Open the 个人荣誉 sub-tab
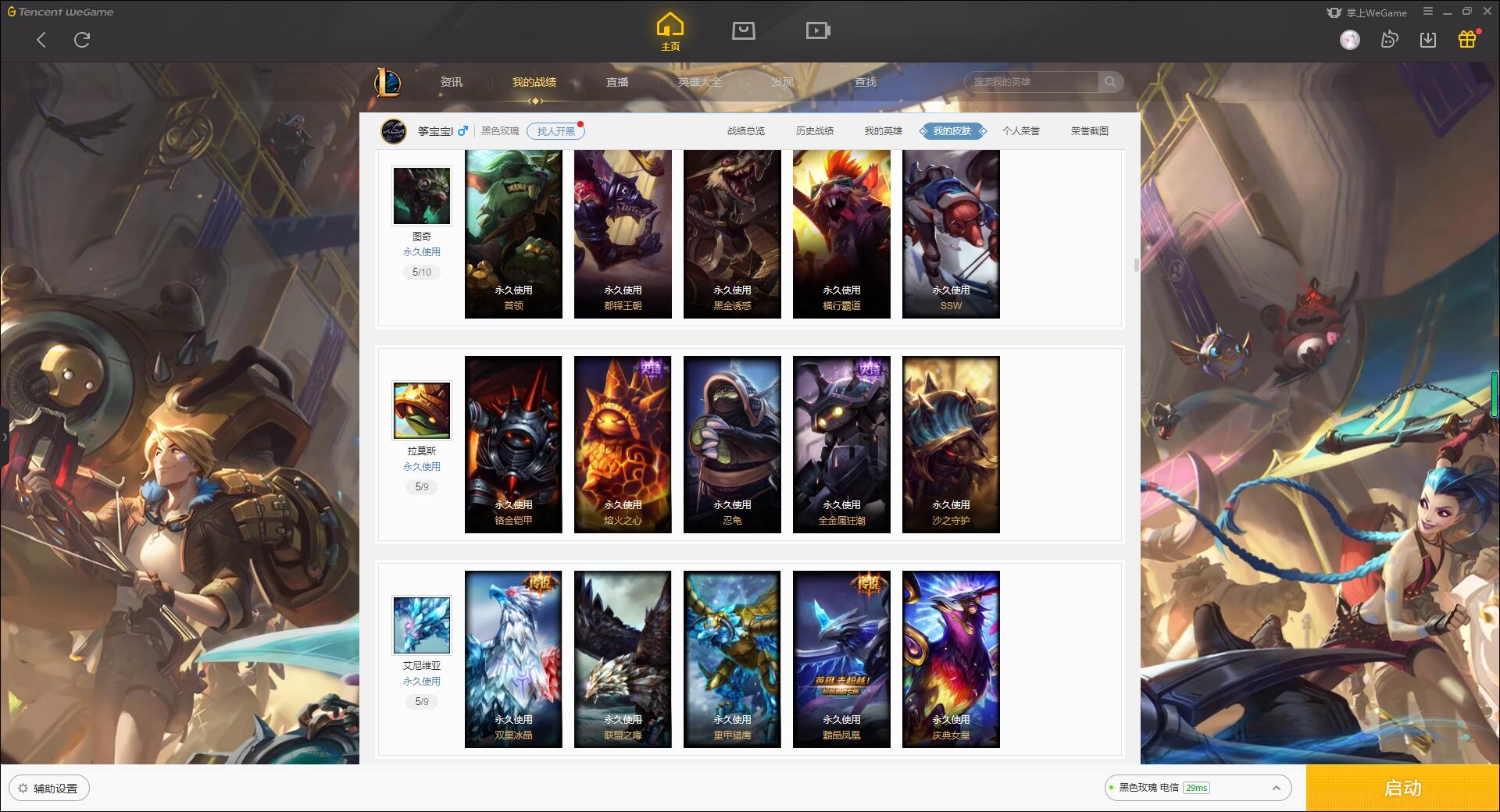The image size is (1500, 812). pos(1021,131)
